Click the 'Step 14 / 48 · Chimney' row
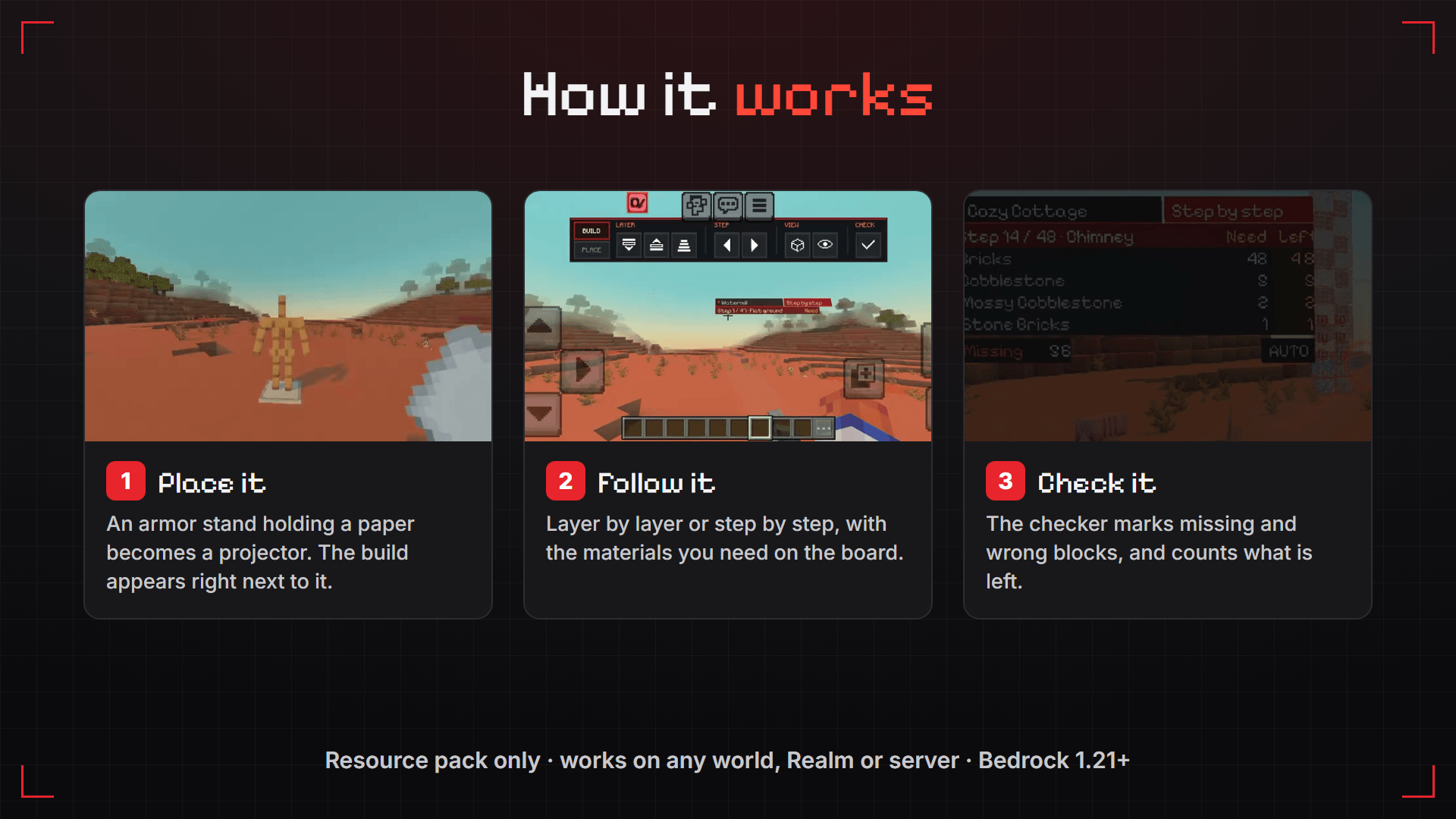This screenshot has height=819, width=1456. tap(1139, 237)
